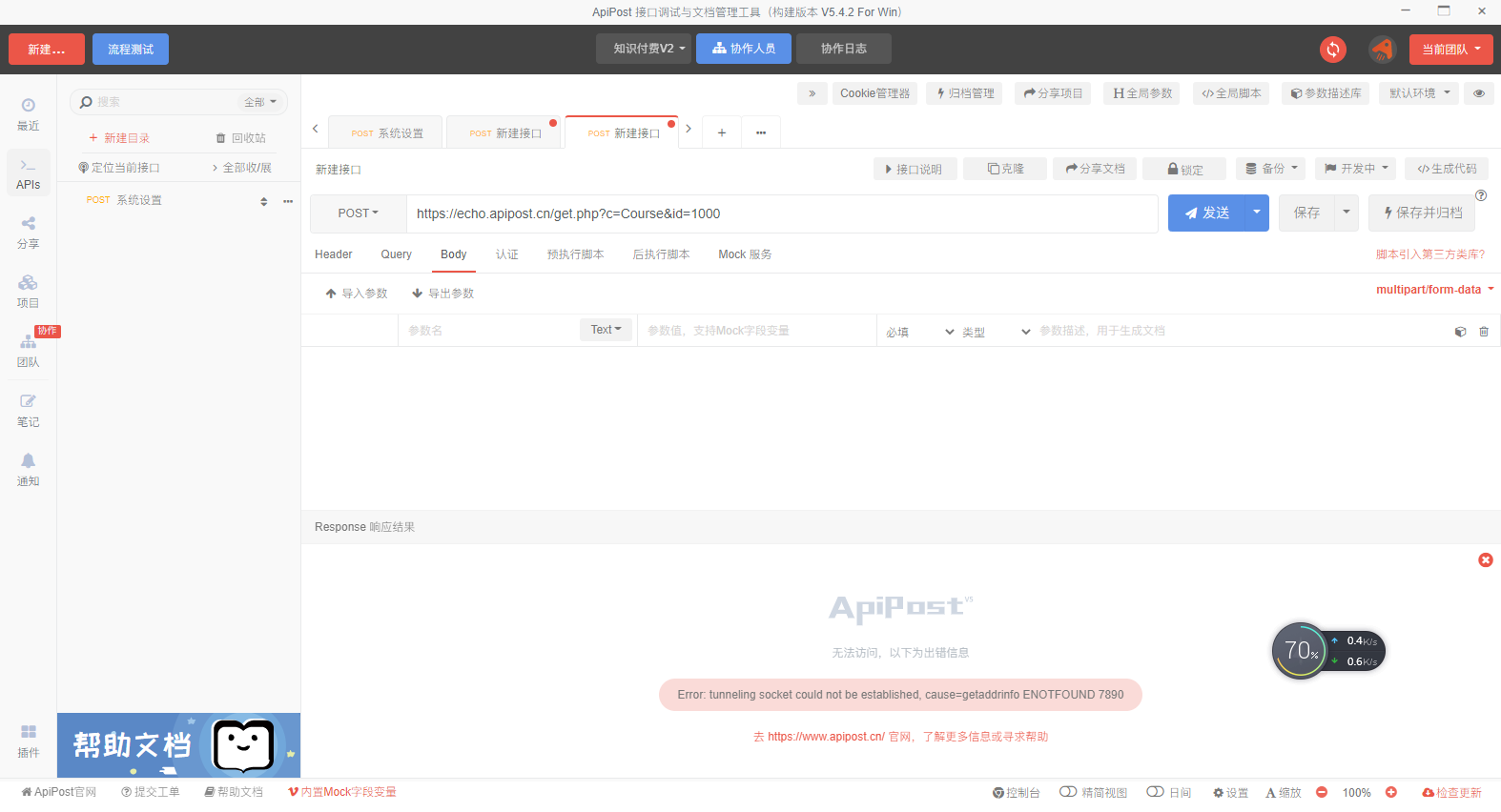Click the 参数名 parameter name field
Viewport: 1501px width, 812px height.
click(x=488, y=331)
